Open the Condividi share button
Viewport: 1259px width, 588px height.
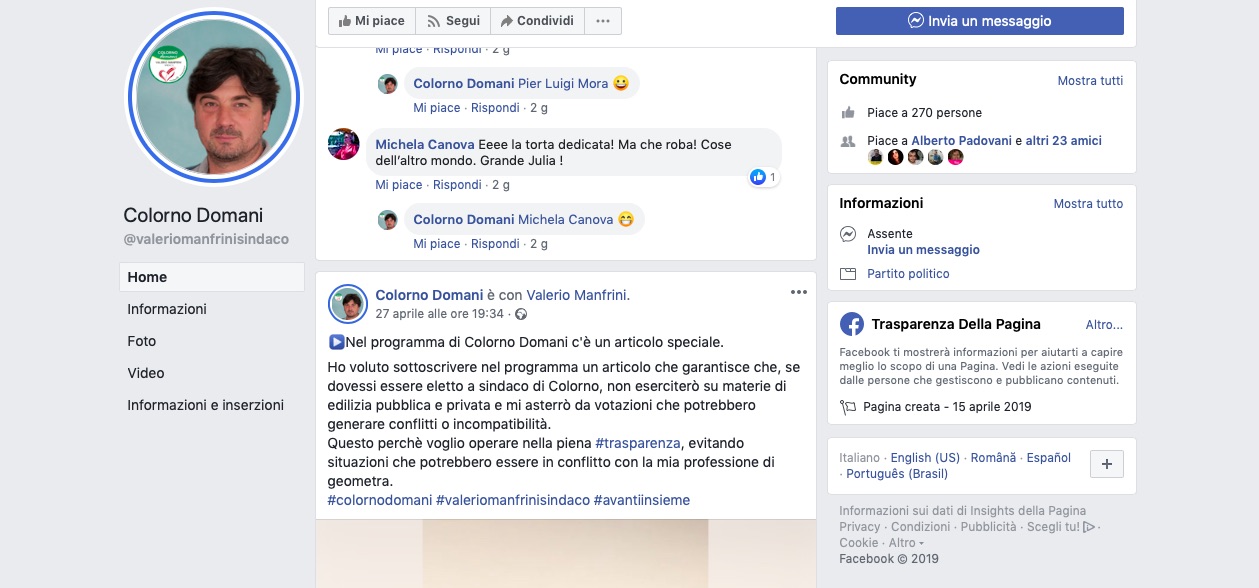537,21
